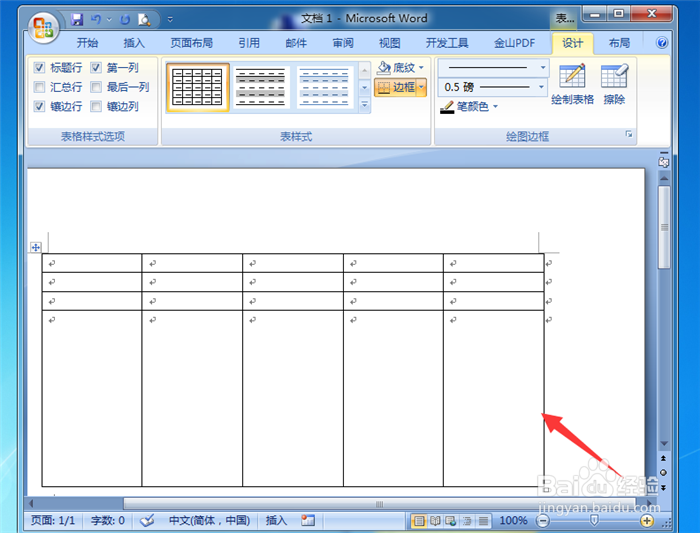Customize the quick access toolbar dropdown
The width and height of the screenshot is (700, 533).
coord(170,19)
